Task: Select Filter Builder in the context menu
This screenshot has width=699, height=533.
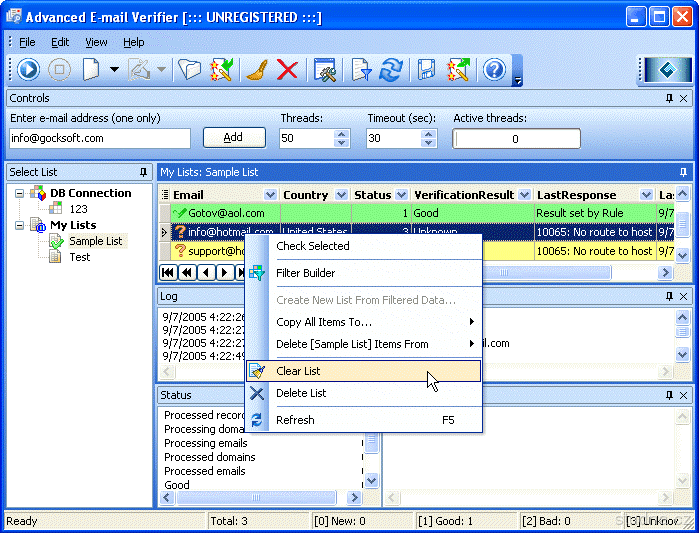Action: click(x=305, y=273)
